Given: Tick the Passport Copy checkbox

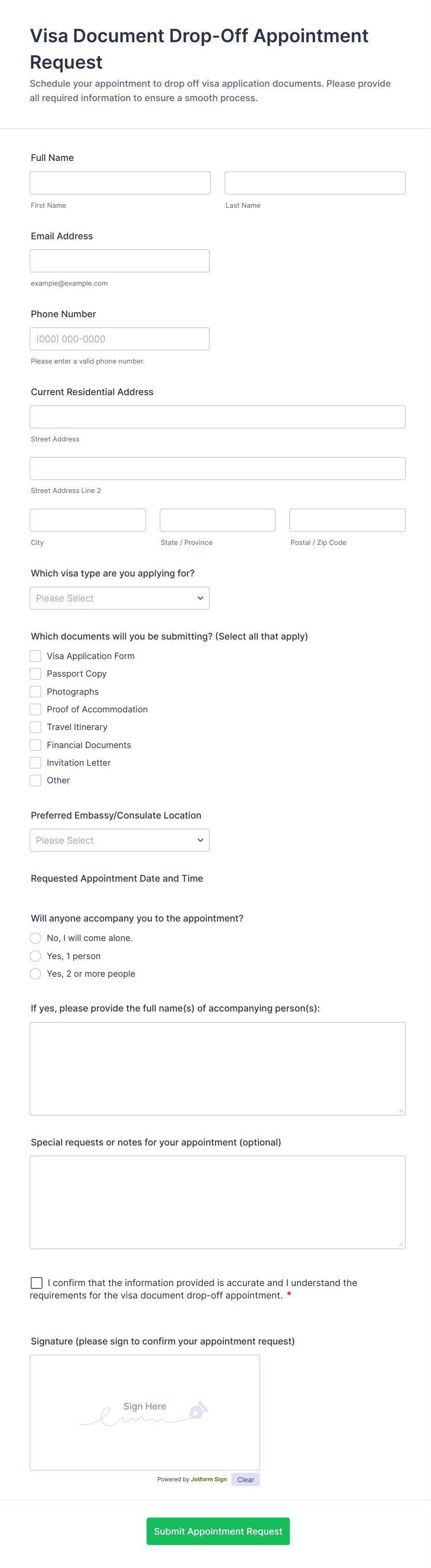Looking at the screenshot, I should pyautogui.click(x=36, y=673).
